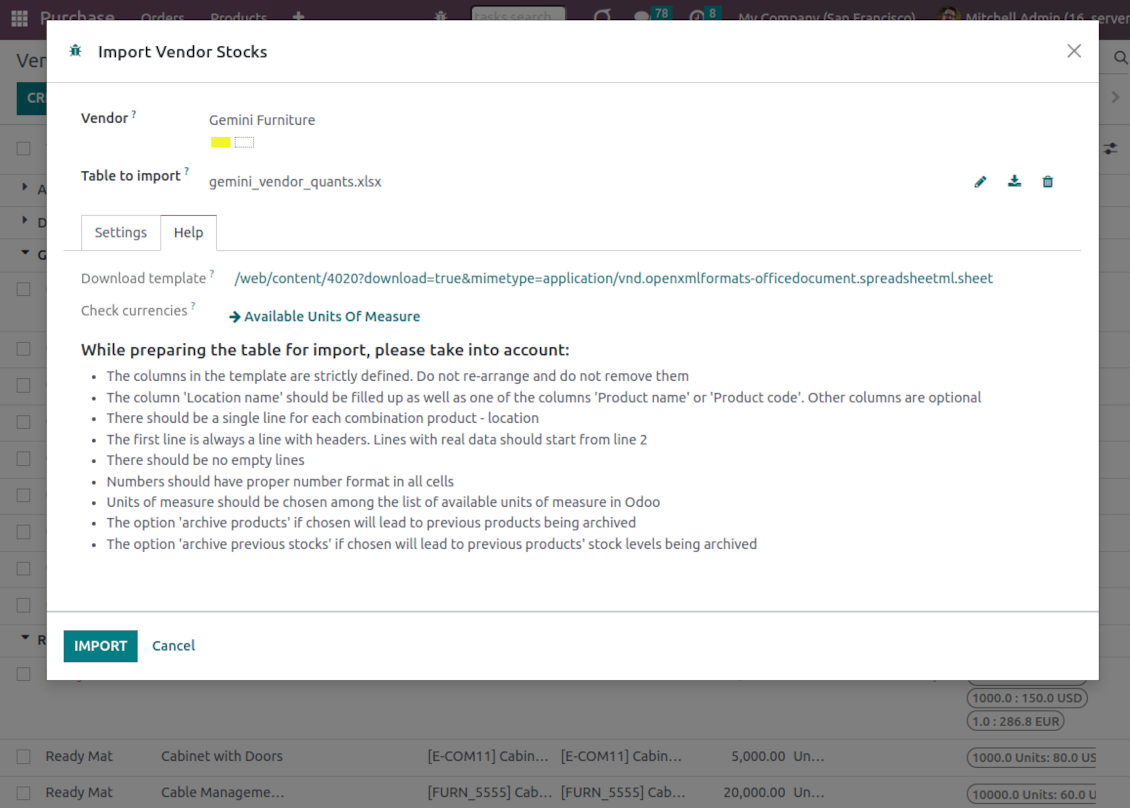Click the 5,000.00 quantity cell
Viewport: 1130px width, 808px height.
click(x=758, y=757)
